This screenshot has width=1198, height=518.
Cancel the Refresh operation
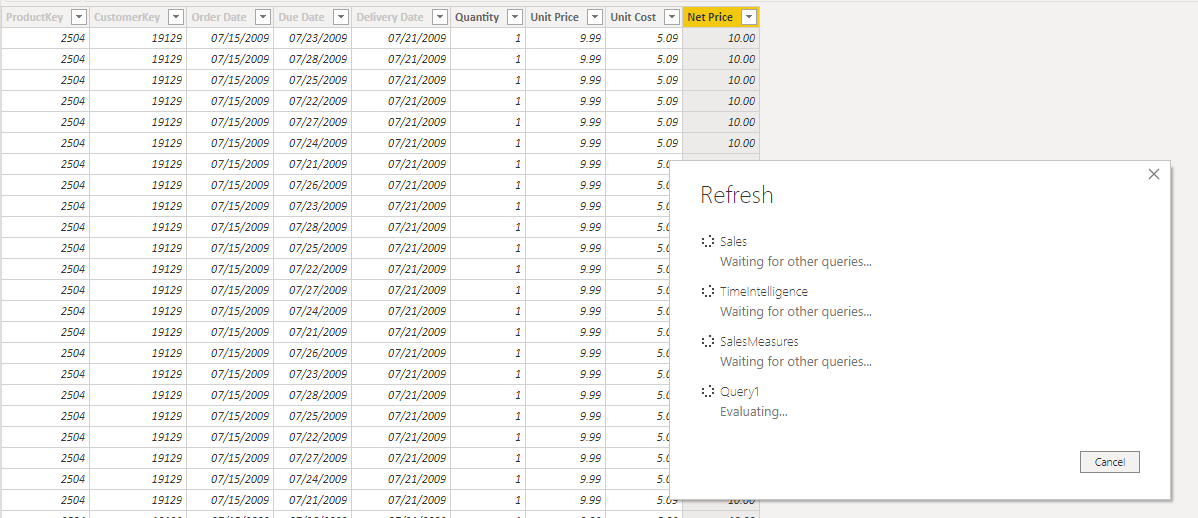tap(1109, 462)
